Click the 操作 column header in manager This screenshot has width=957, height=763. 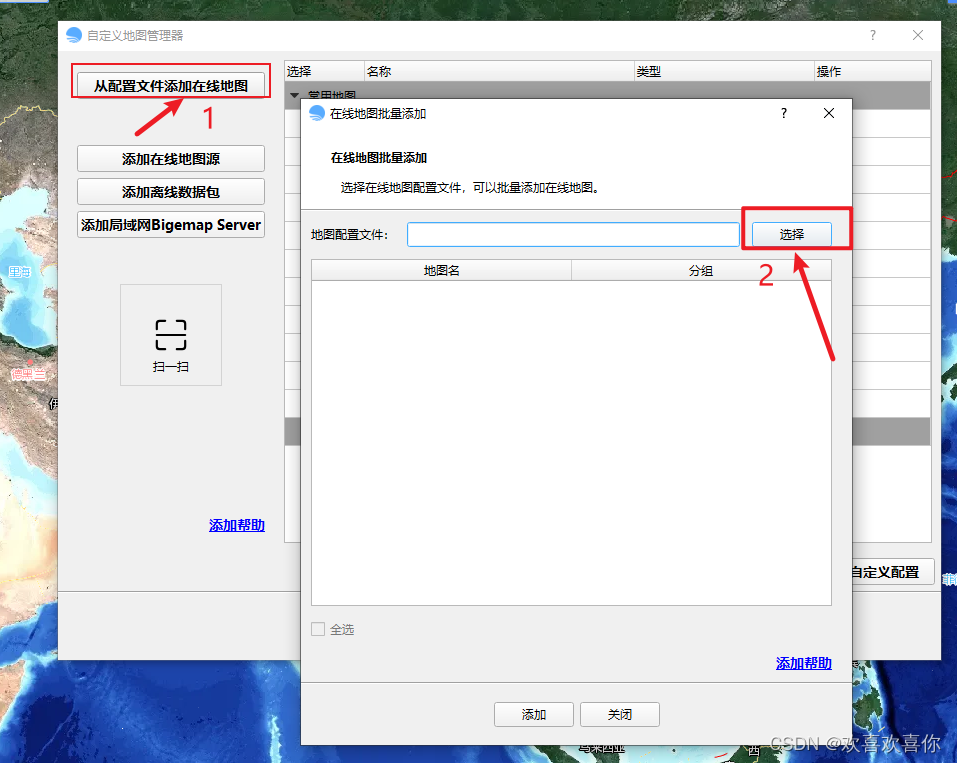pos(873,71)
